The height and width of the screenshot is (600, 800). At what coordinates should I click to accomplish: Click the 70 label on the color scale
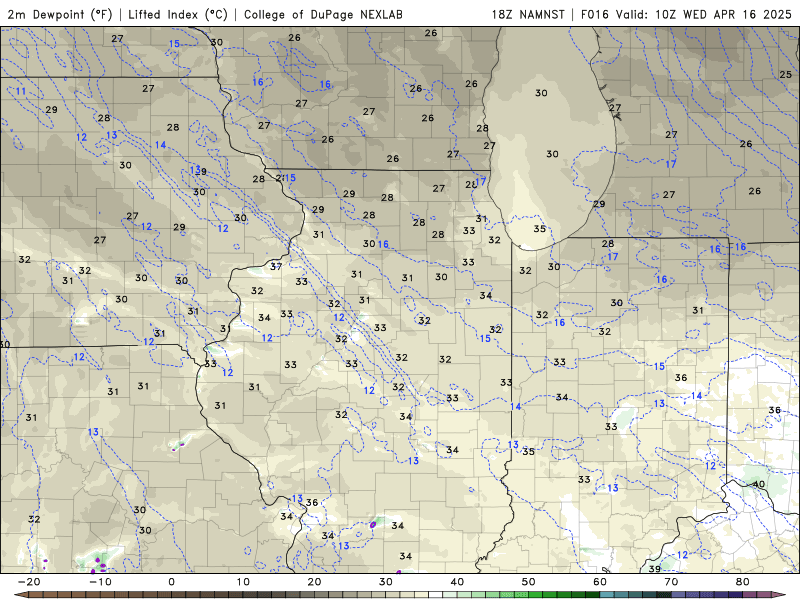pyautogui.click(x=671, y=582)
